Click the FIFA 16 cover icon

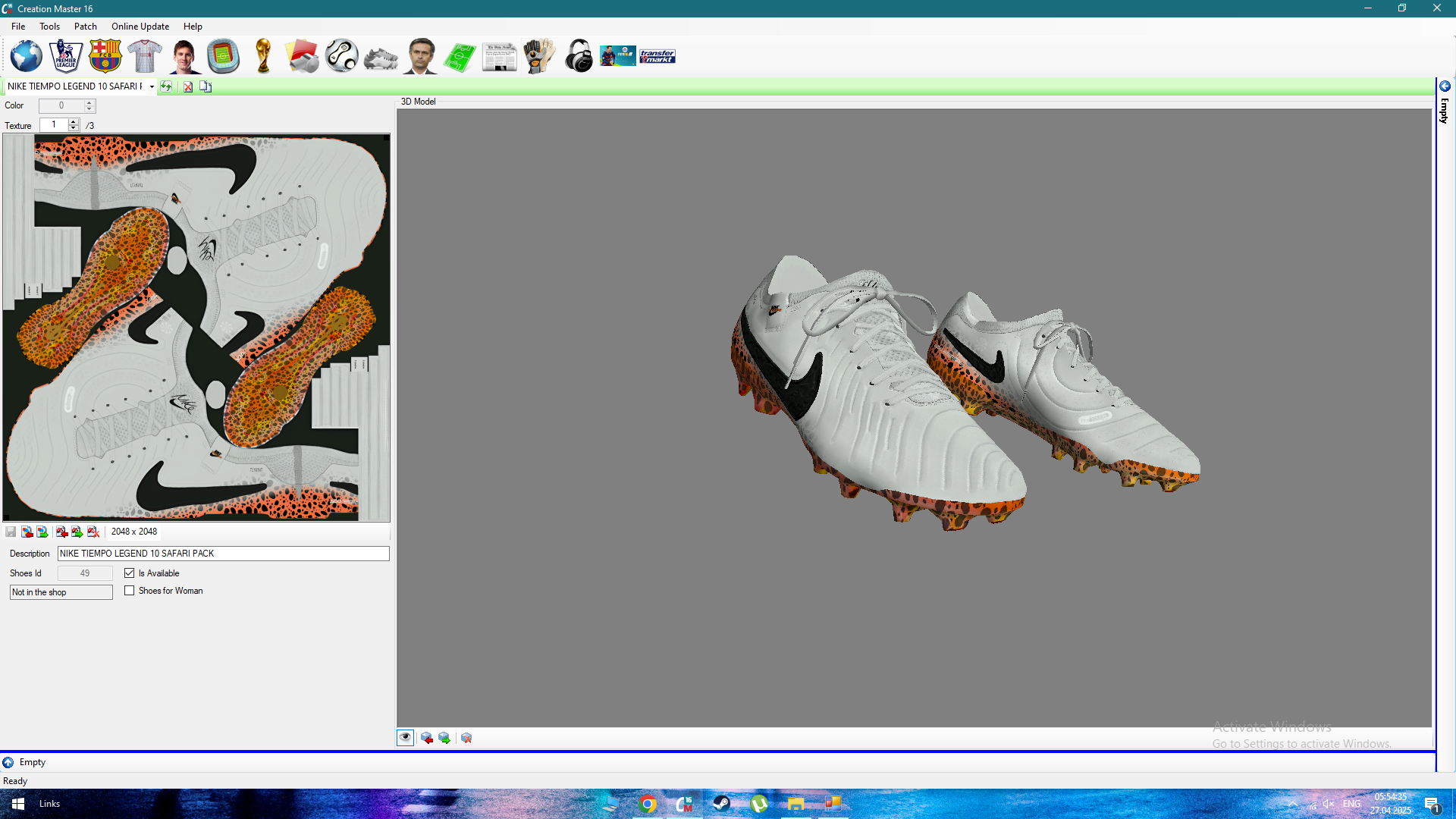[x=618, y=56]
